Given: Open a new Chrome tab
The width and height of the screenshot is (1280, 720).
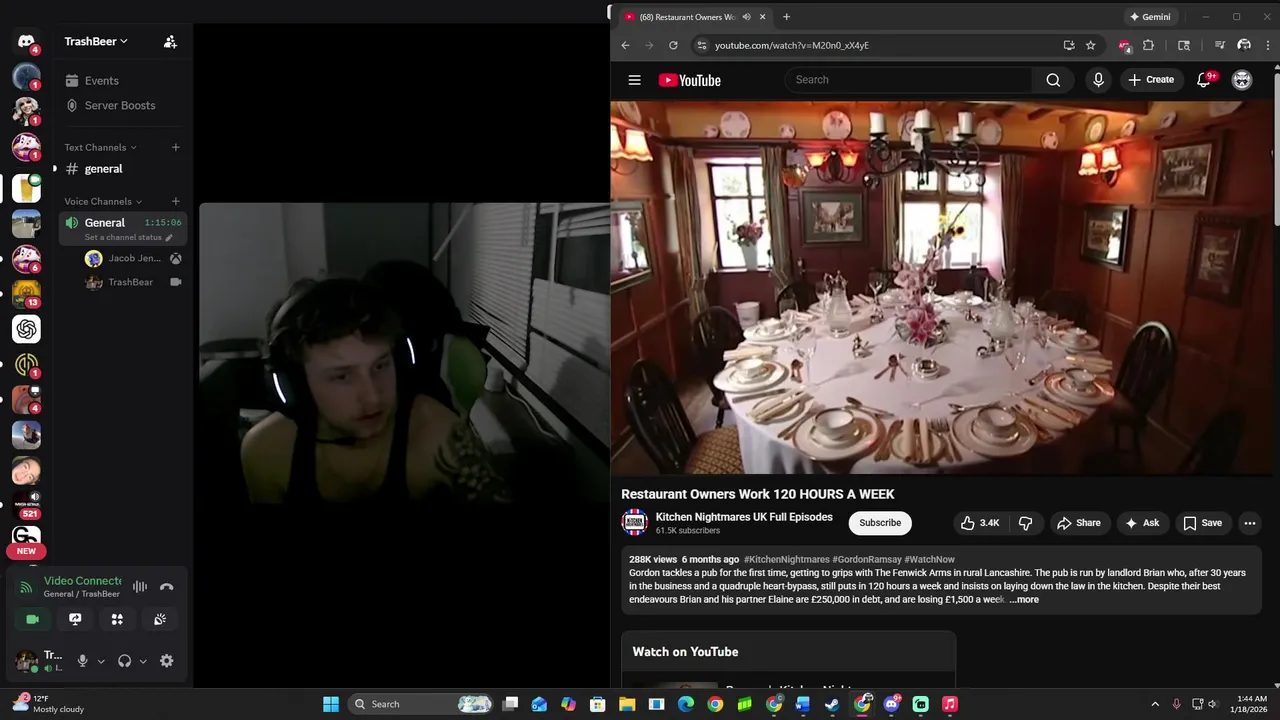Looking at the screenshot, I should 786,17.
